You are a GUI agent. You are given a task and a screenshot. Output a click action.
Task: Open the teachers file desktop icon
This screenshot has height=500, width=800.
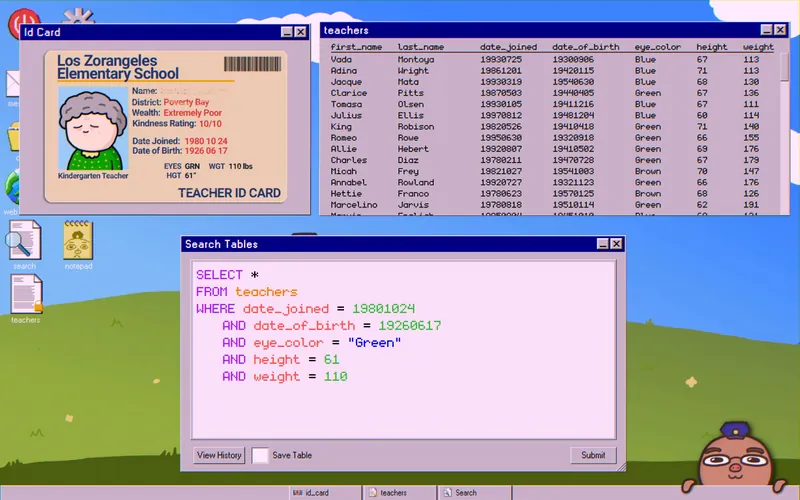[26, 298]
